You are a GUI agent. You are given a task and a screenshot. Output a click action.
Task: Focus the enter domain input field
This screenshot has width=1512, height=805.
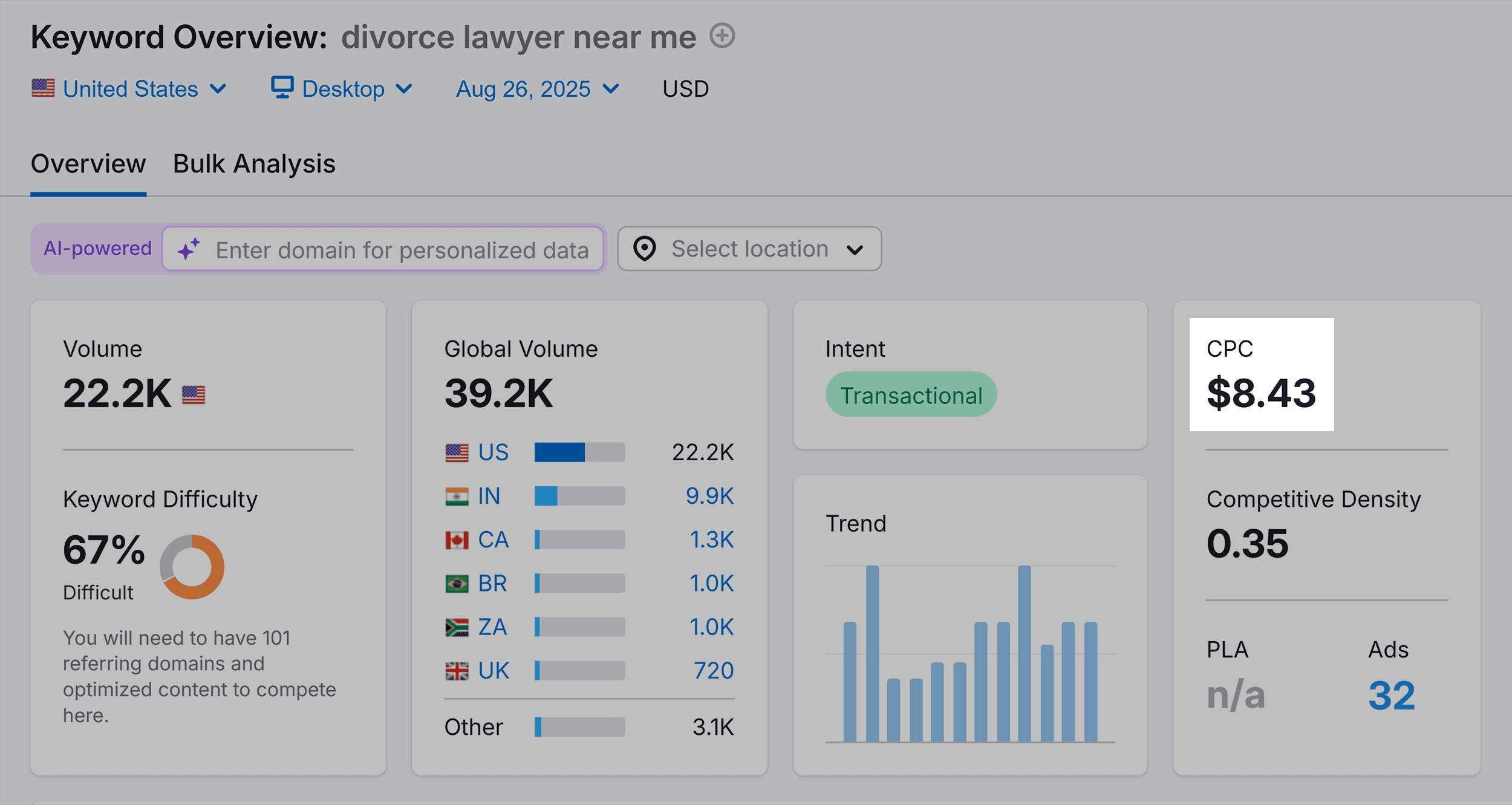(402, 250)
